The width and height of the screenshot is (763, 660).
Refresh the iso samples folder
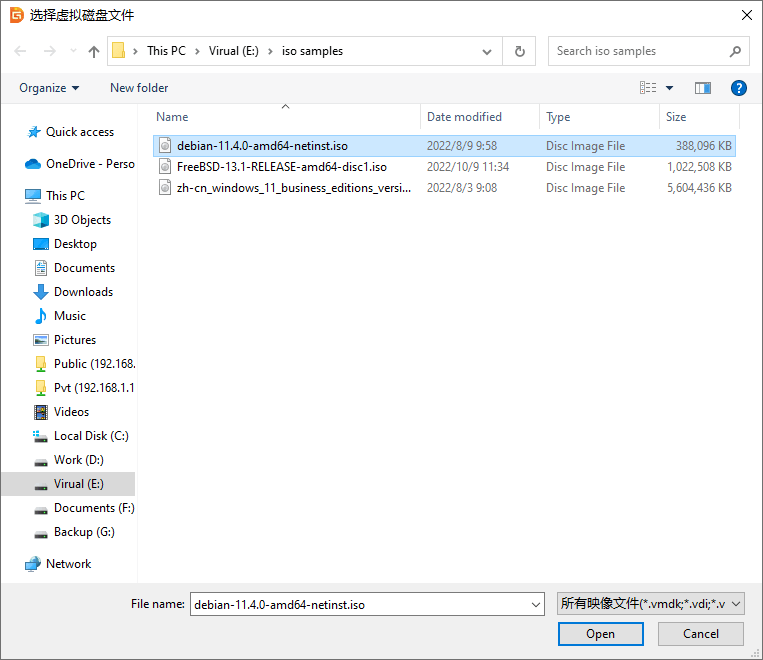point(519,51)
